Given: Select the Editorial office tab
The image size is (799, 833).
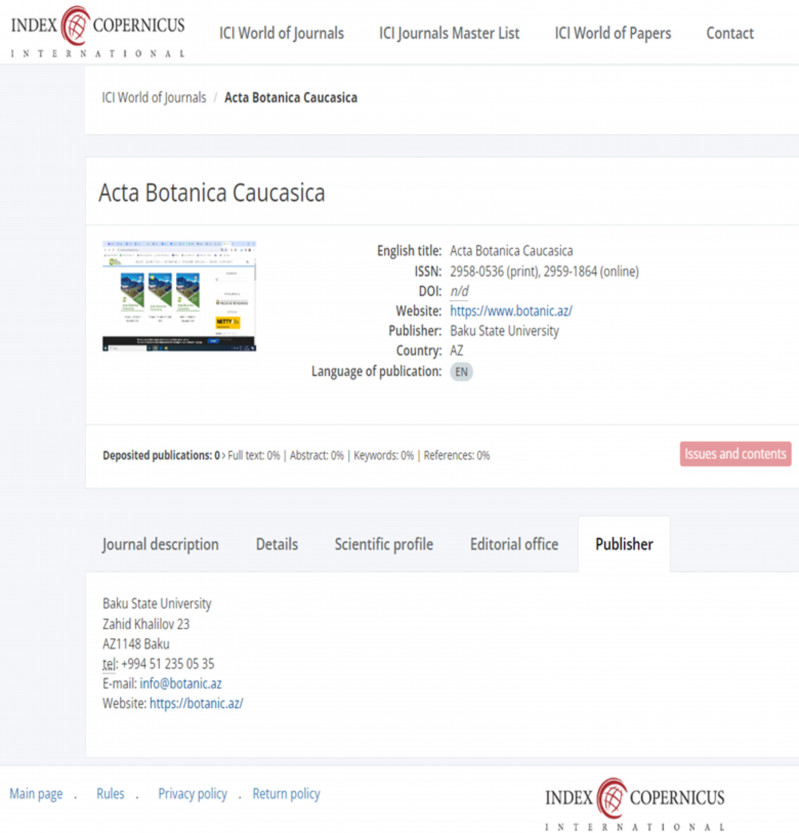Looking at the screenshot, I should click(x=514, y=544).
